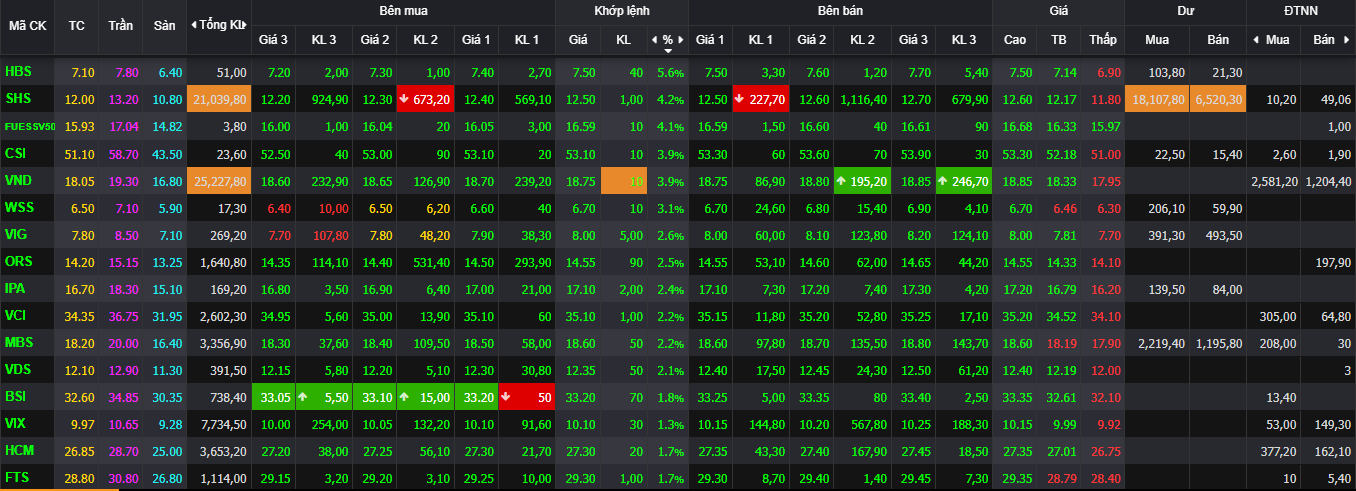Click MBS Dư Bán value 1,195,80
The height and width of the screenshot is (491, 1356).
[x=1220, y=343]
